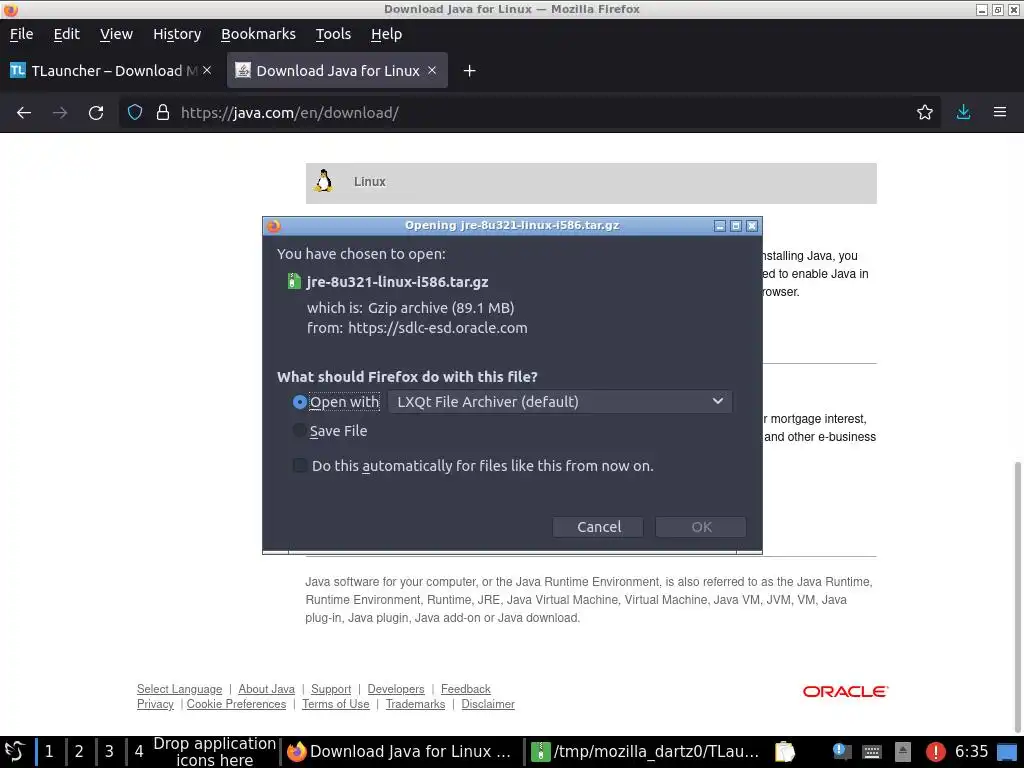The image size is (1024, 768).
Task: Open the Privacy footer link
Action: click(x=155, y=704)
